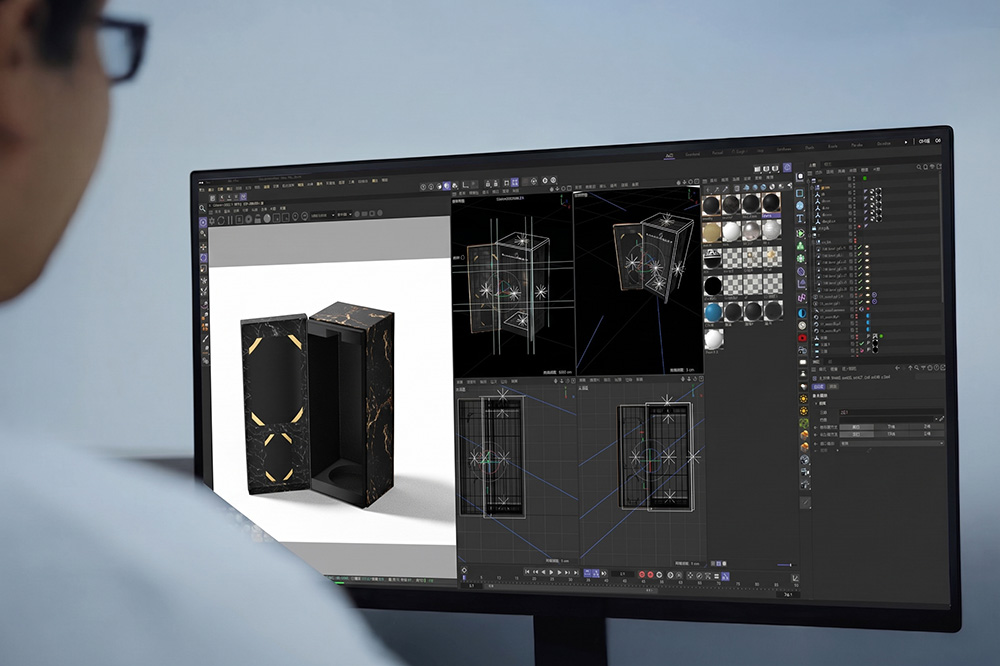Viewport: 1000px width, 666px height.
Task: Select the purple-underlined active layout tab at top
Action: (x=669, y=155)
